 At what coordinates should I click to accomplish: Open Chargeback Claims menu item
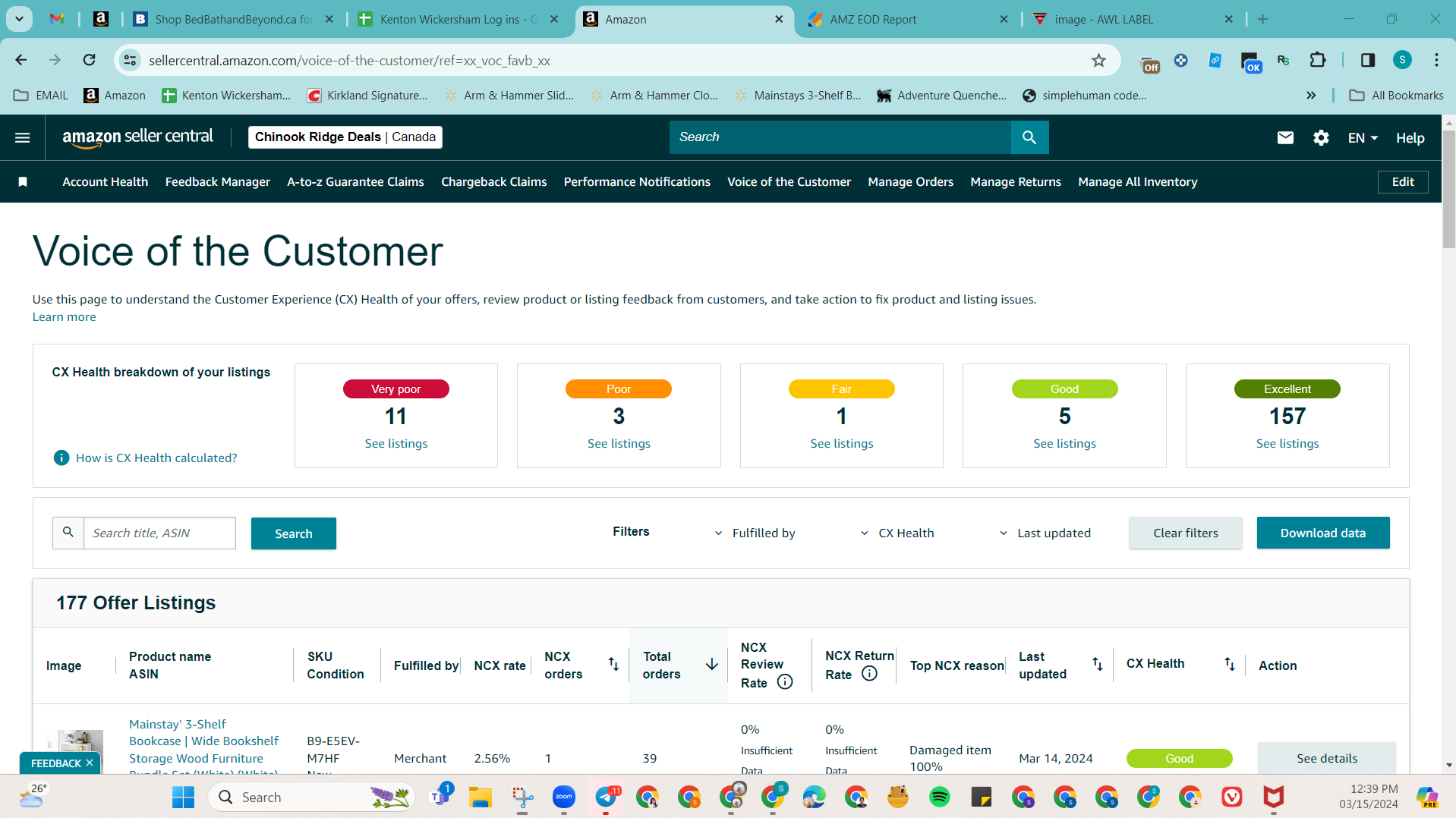[494, 182]
